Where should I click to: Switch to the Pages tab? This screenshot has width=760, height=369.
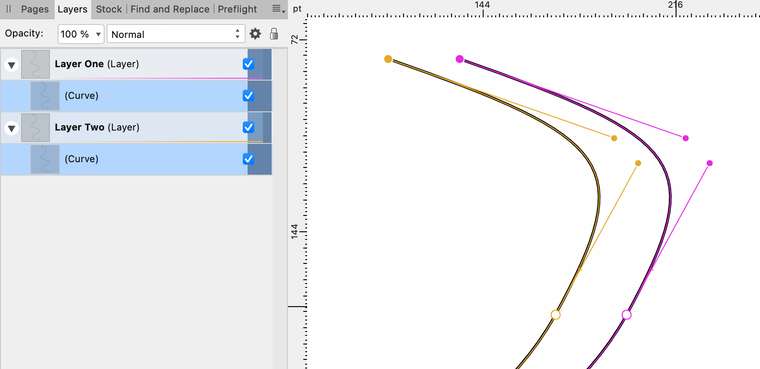35,9
